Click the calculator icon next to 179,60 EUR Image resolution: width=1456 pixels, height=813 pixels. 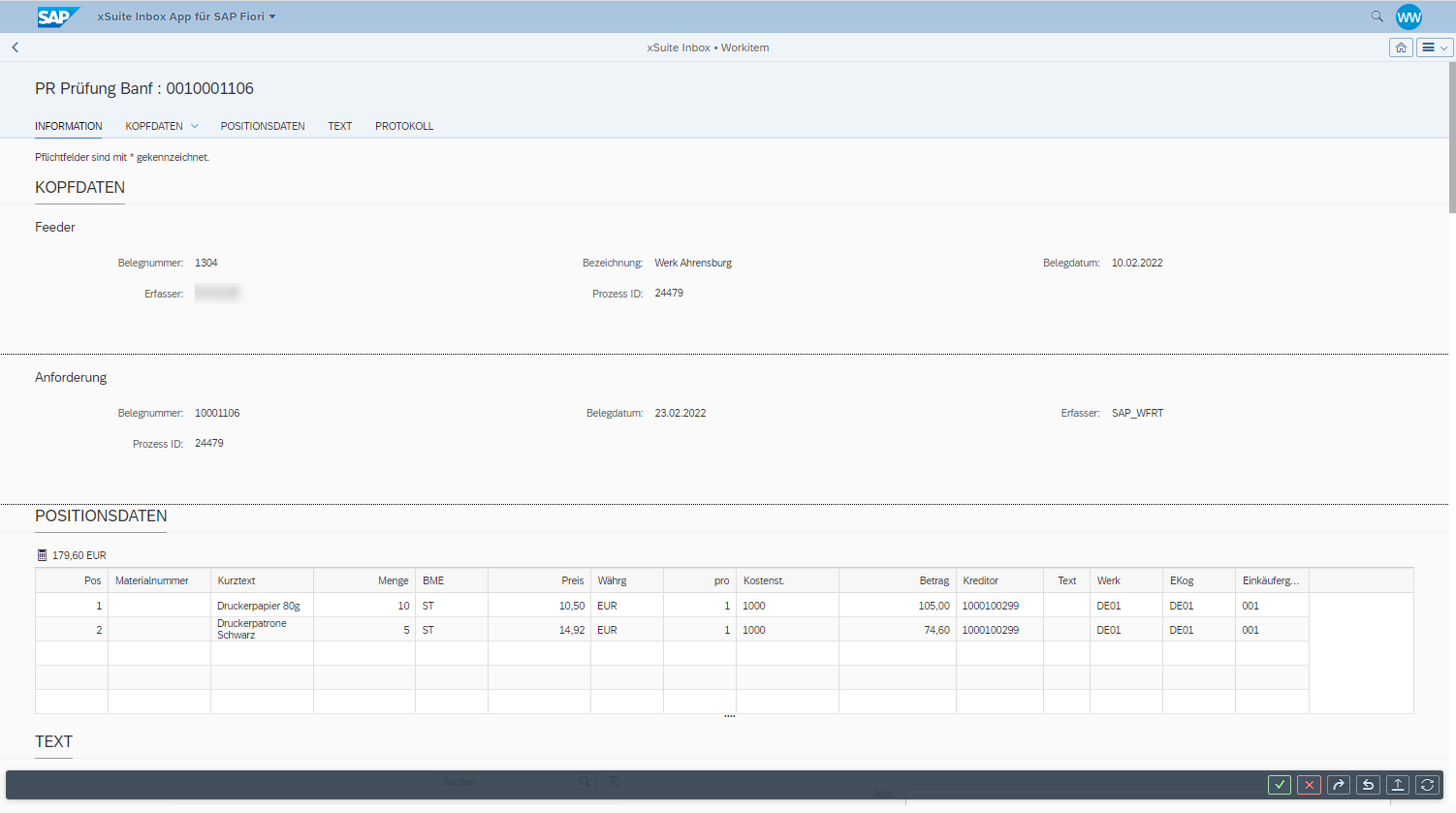40,554
